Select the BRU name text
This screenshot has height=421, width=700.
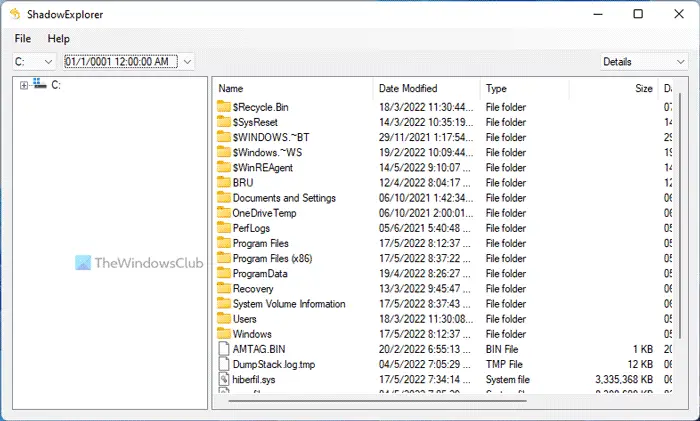pyautogui.click(x=243, y=183)
